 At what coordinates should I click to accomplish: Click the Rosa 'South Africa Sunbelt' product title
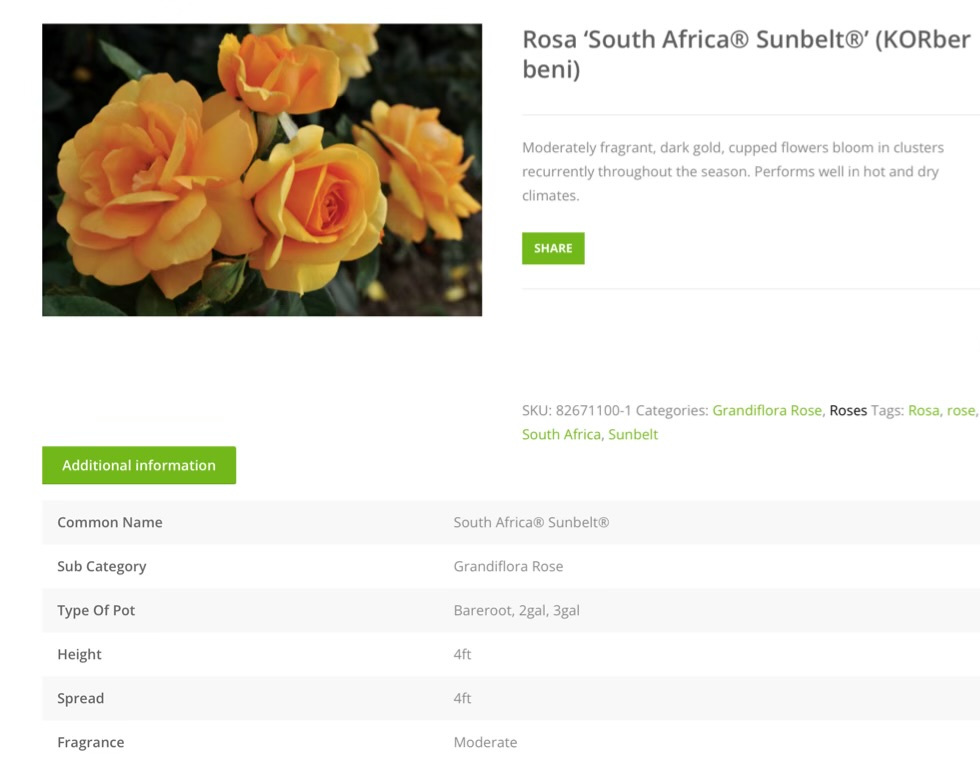(x=745, y=54)
